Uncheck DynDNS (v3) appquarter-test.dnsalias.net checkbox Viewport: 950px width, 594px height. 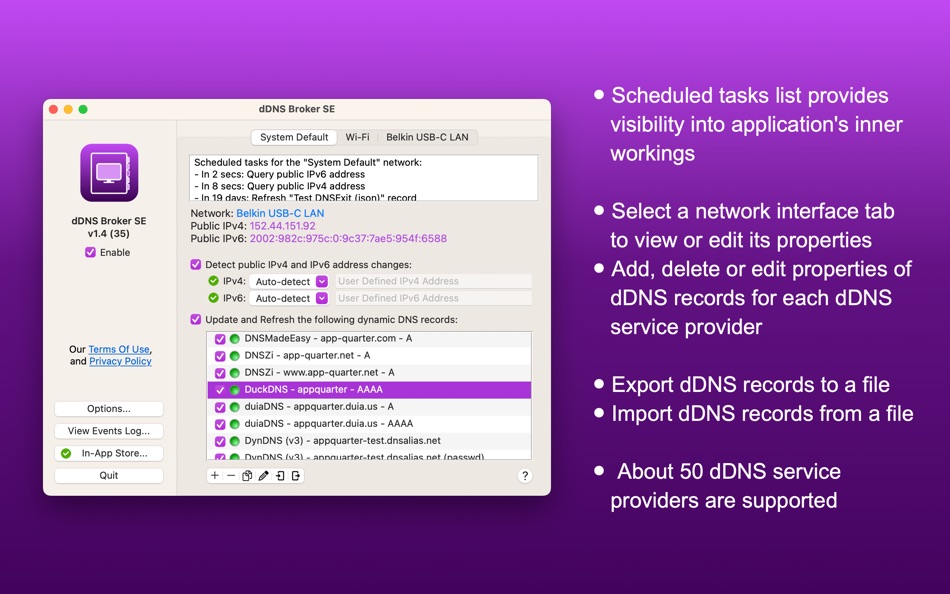tap(220, 441)
